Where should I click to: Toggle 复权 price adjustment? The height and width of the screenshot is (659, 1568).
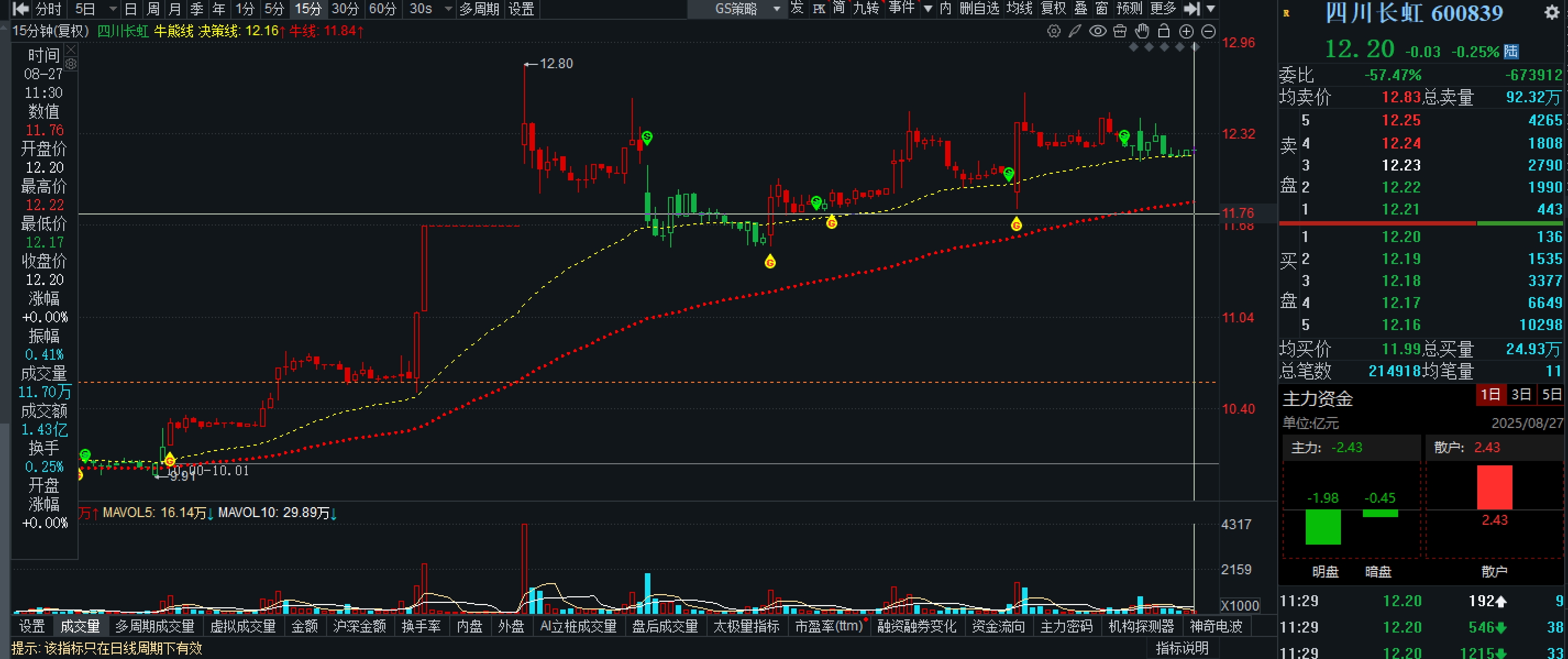pos(1053,9)
